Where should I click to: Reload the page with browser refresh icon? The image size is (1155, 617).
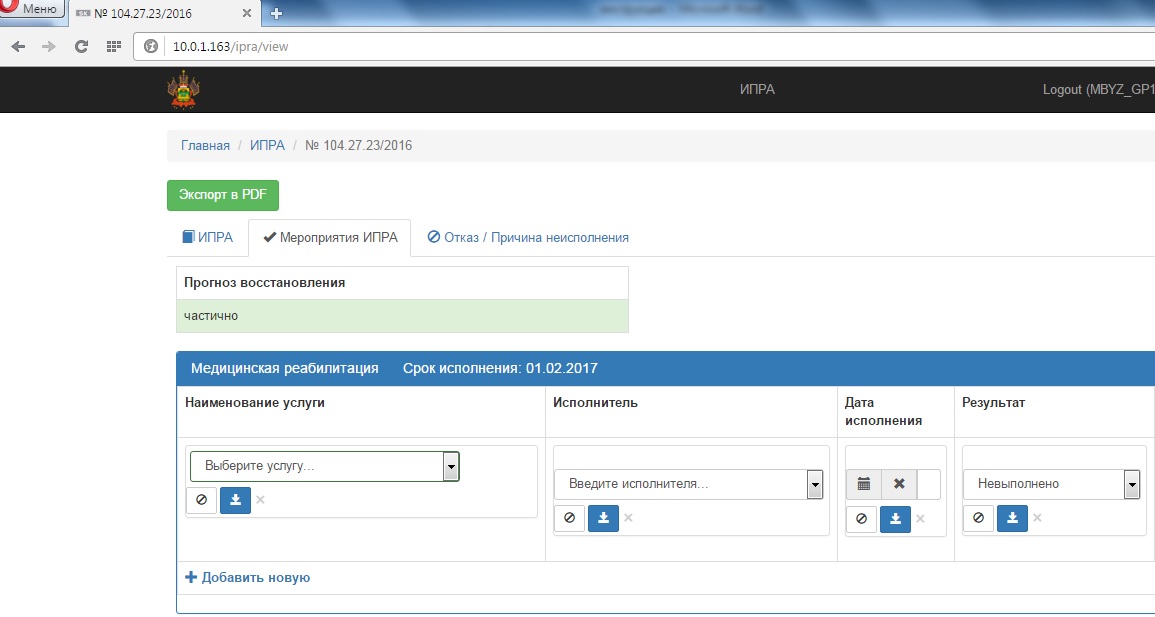pyautogui.click(x=82, y=46)
